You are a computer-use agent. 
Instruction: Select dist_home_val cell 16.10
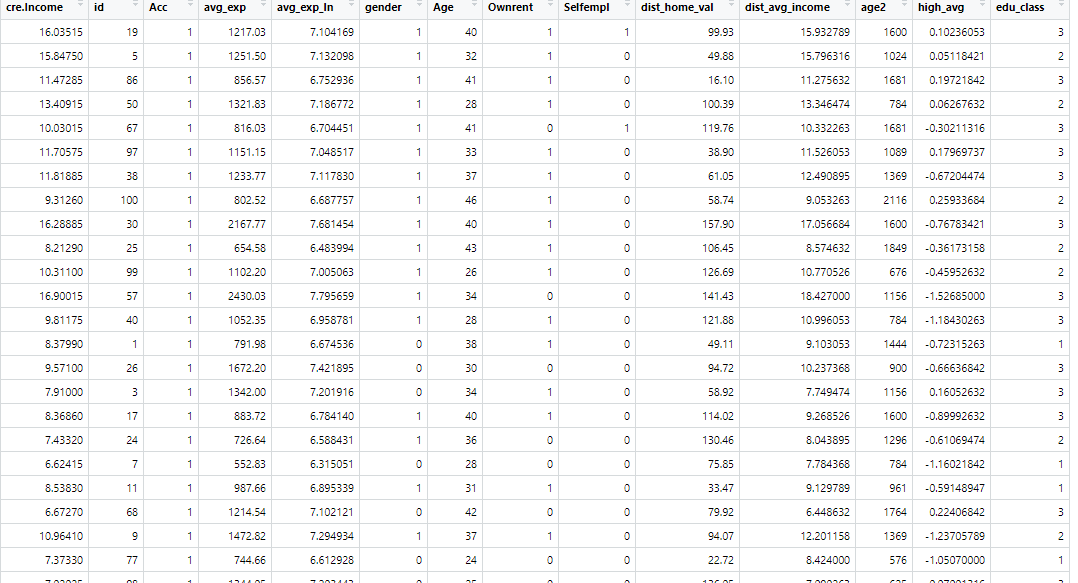[687, 80]
